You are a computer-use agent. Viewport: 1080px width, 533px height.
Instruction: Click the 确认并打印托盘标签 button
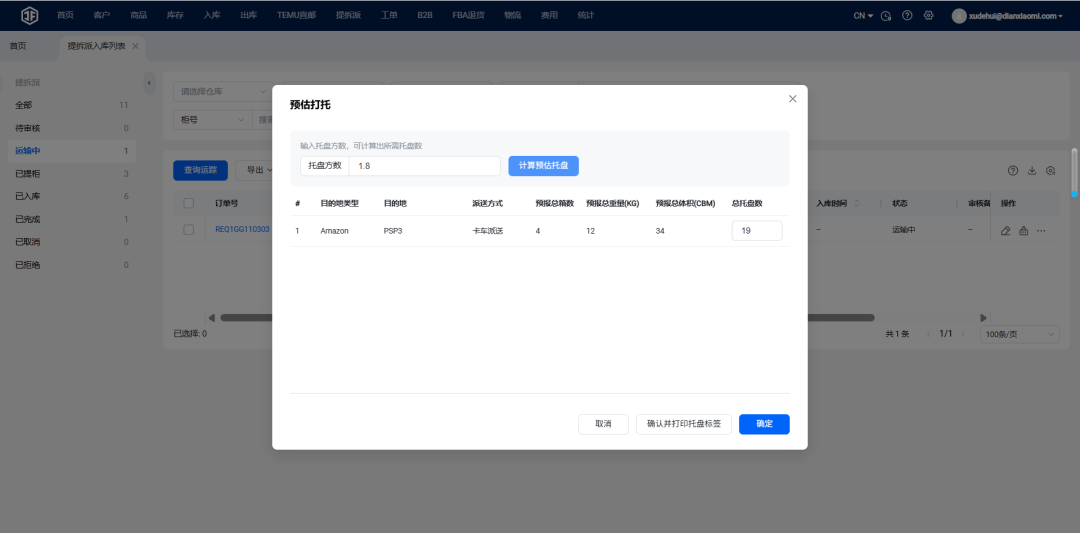point(684,424)
